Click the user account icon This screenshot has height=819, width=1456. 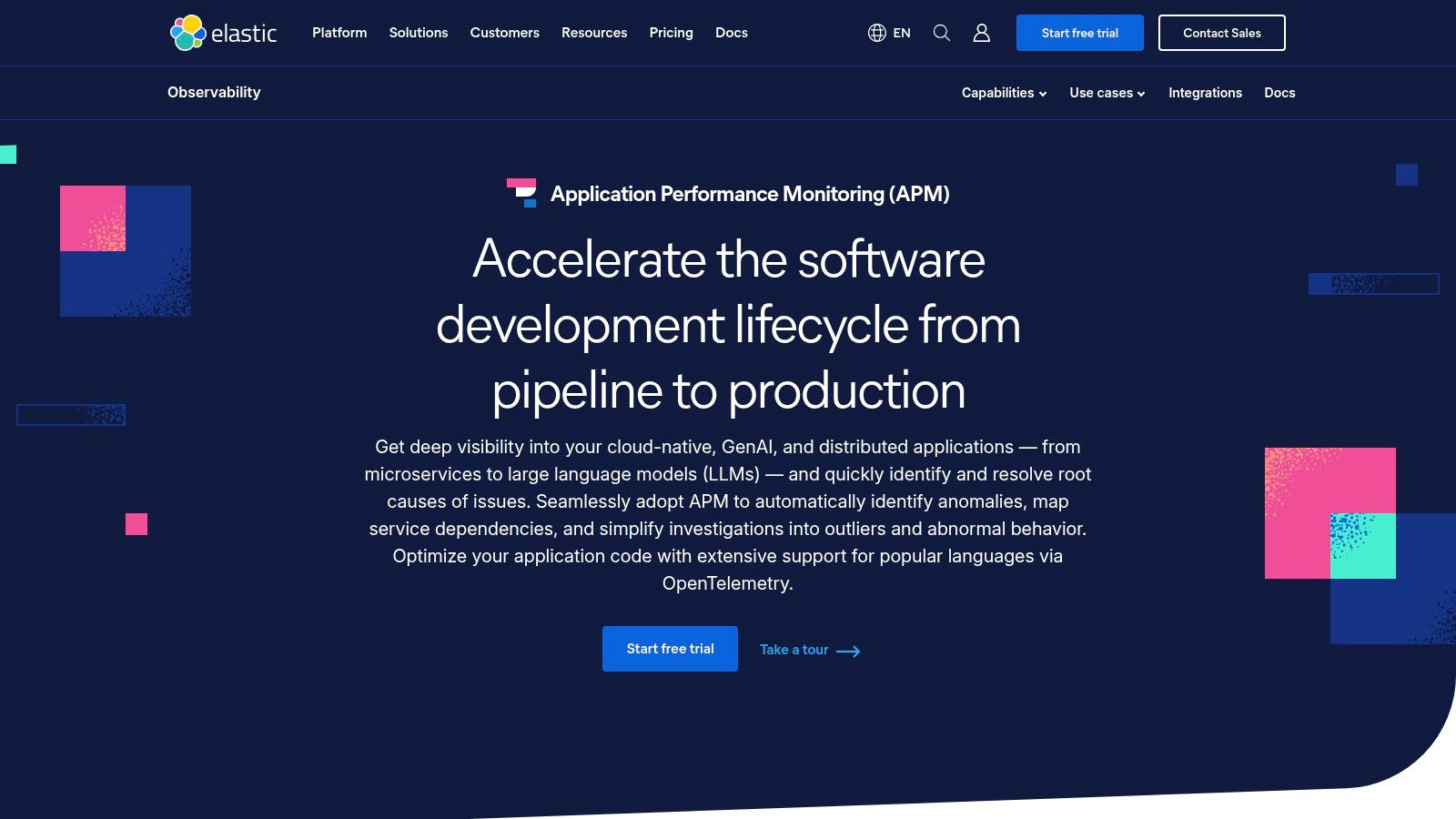click(x=982, y=33)
